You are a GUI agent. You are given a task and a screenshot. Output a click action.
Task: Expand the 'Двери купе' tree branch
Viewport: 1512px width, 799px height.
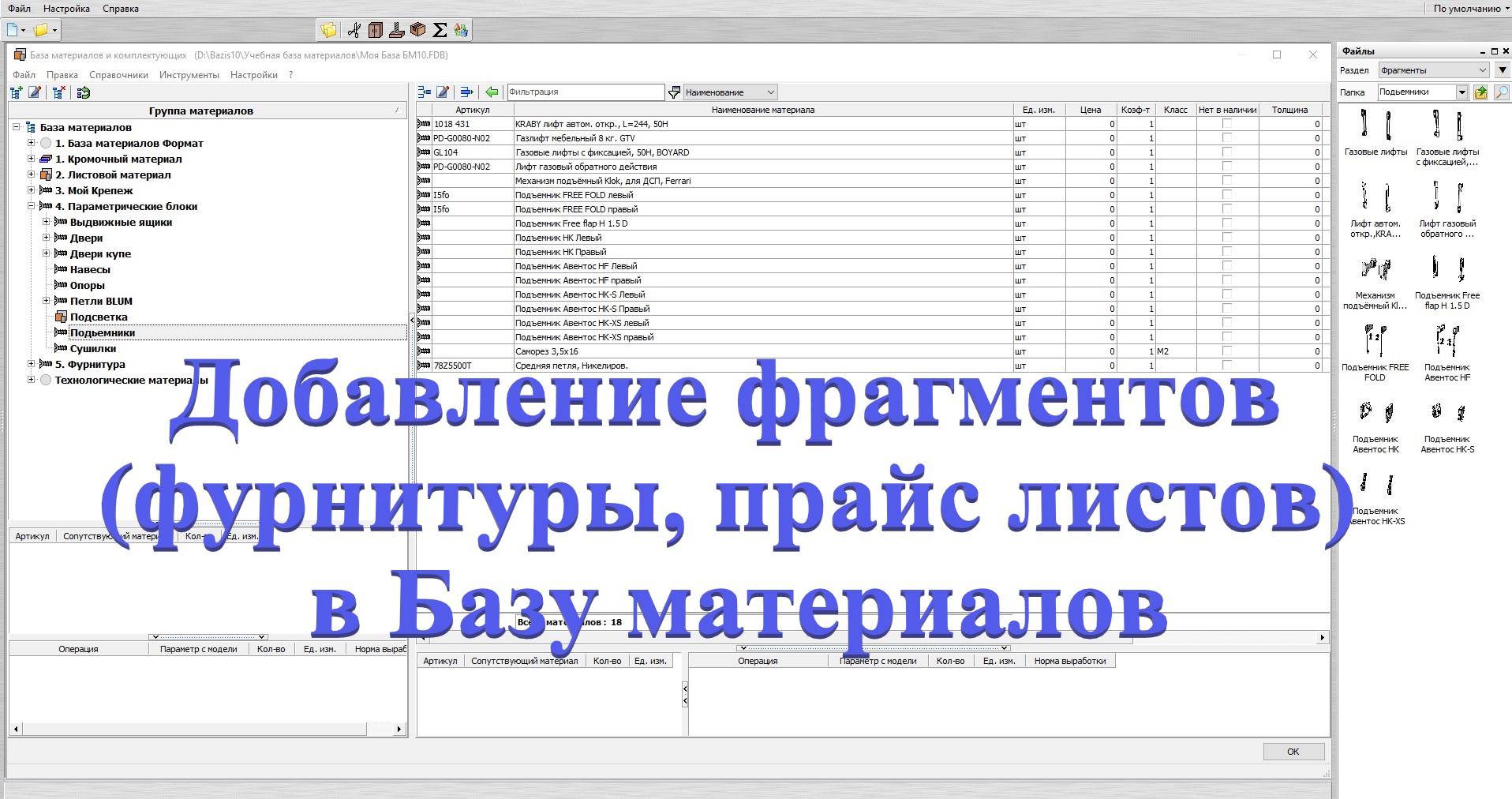click(45, 253)
